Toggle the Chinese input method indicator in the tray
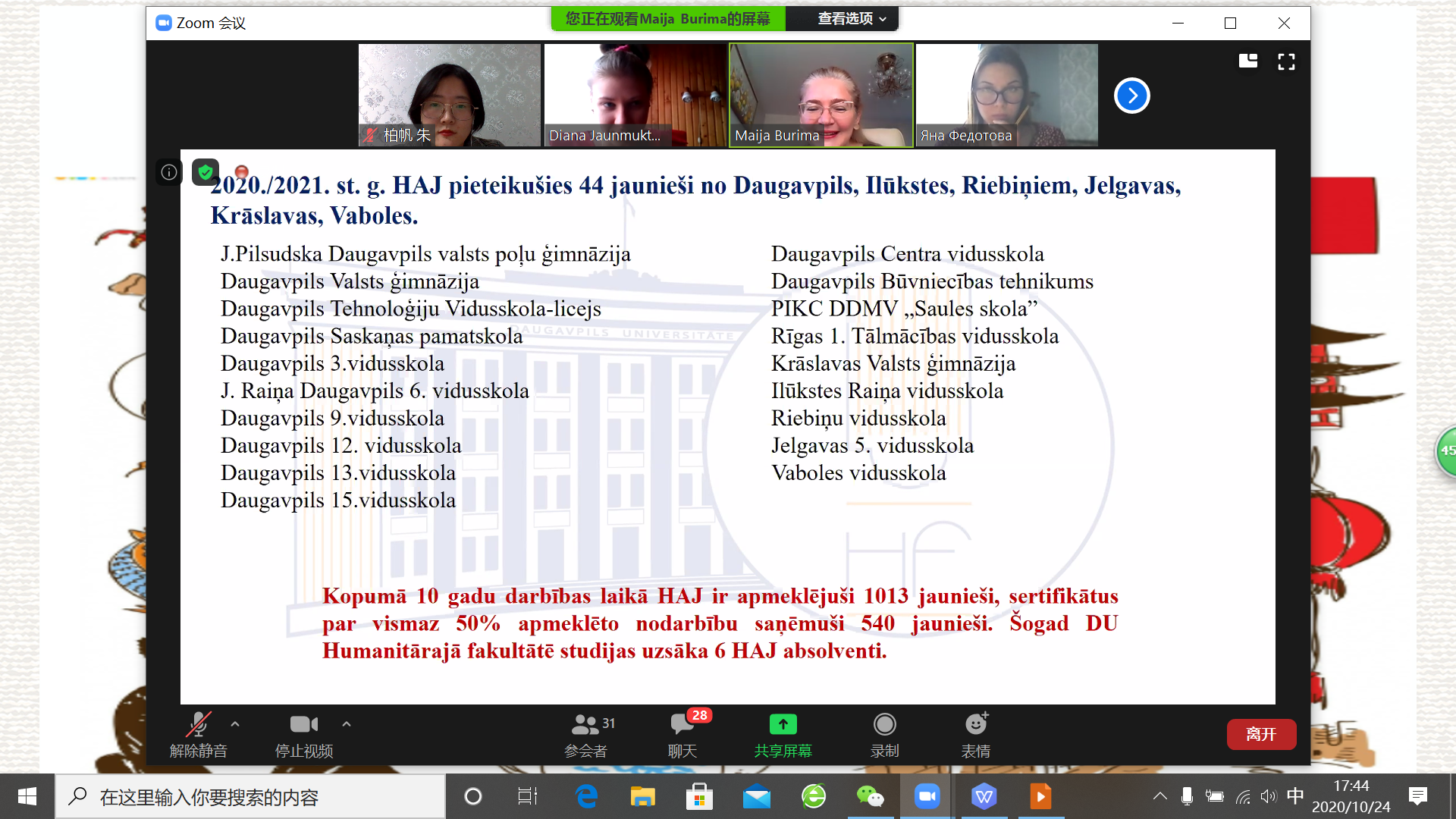Screen dimensions: 1456x819 point(1295,795)
